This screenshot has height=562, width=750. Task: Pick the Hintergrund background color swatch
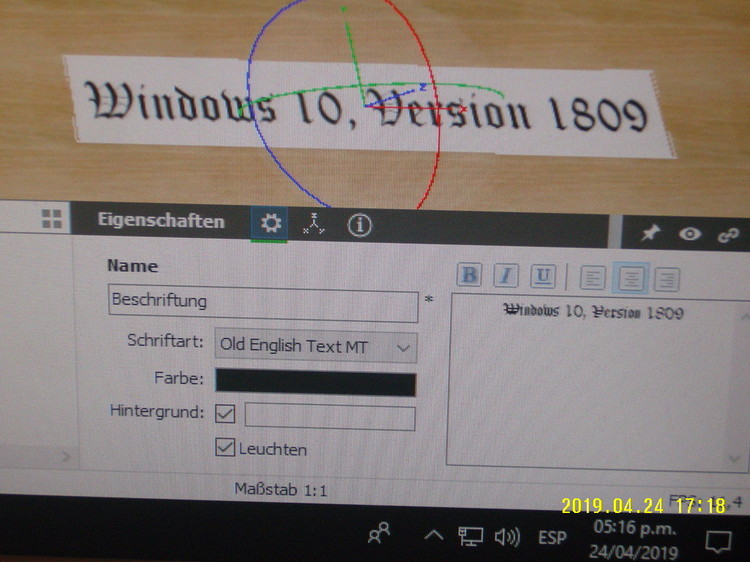[x=330, y=417]
